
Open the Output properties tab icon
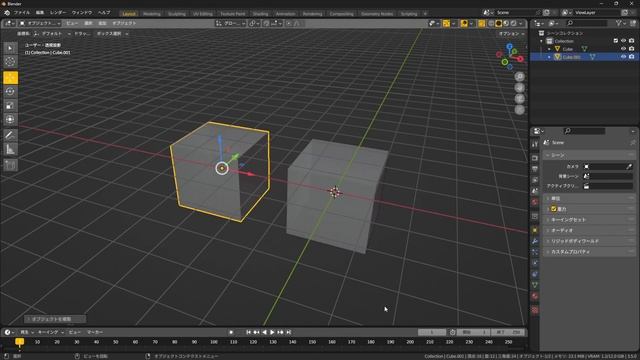point(535,169)
